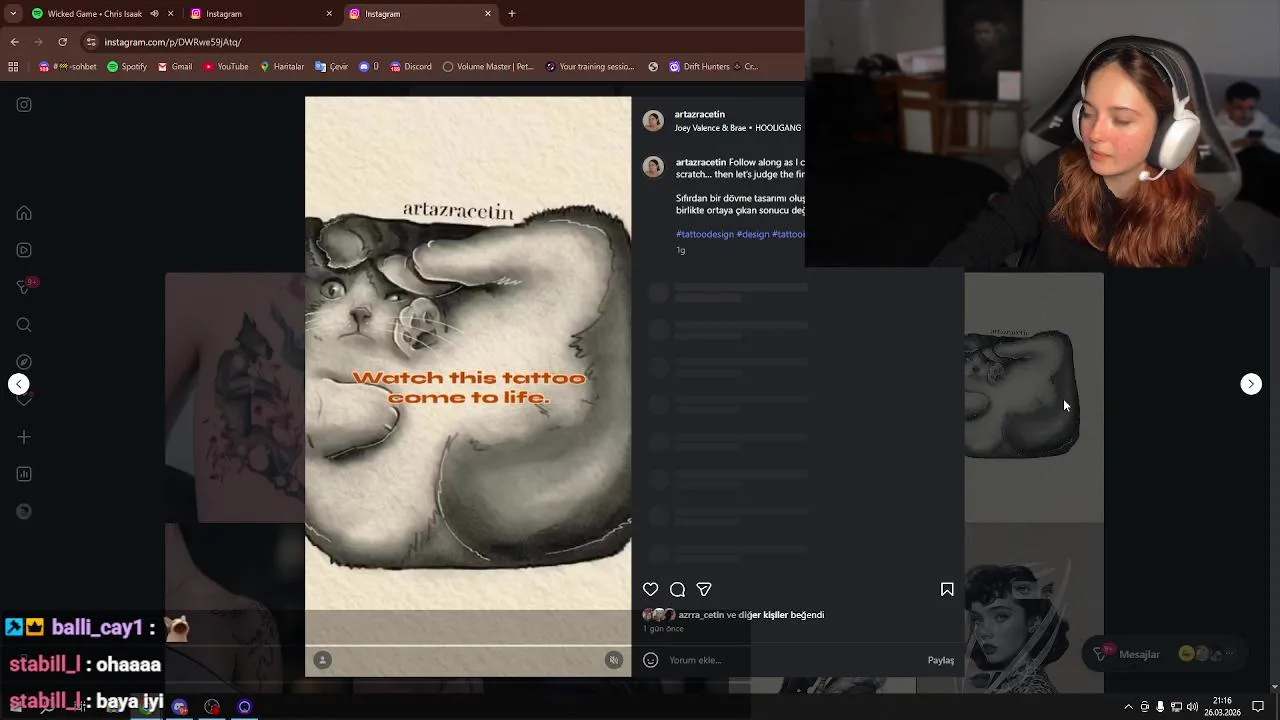Go to Instagram Home in sidebar
This screenshot has width=1280, height=720.
coord(24,213)
